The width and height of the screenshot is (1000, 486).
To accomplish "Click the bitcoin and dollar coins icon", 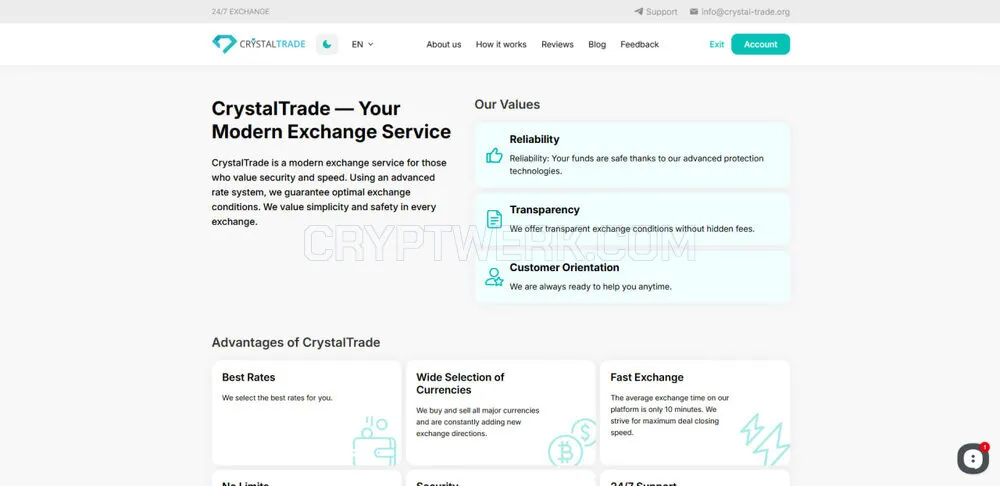I will coord(572,442).
